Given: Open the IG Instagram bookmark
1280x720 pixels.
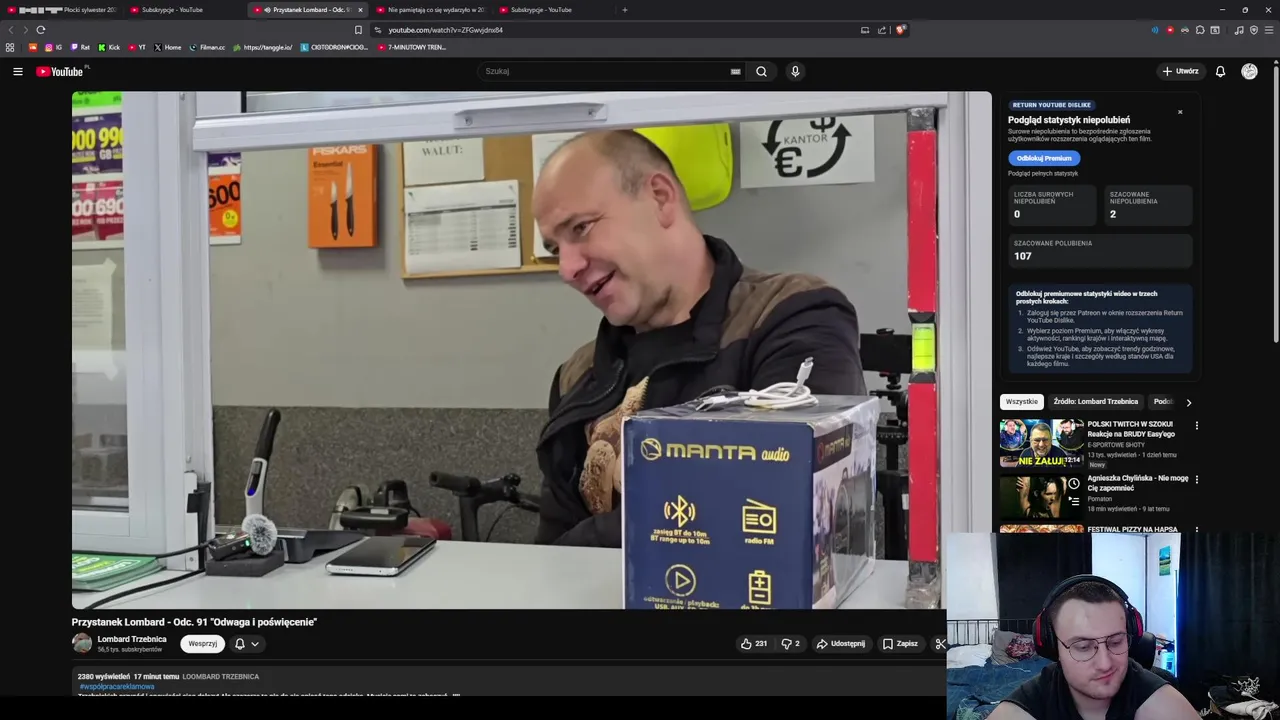Looking at the screenshot, I should pos(53,47).
